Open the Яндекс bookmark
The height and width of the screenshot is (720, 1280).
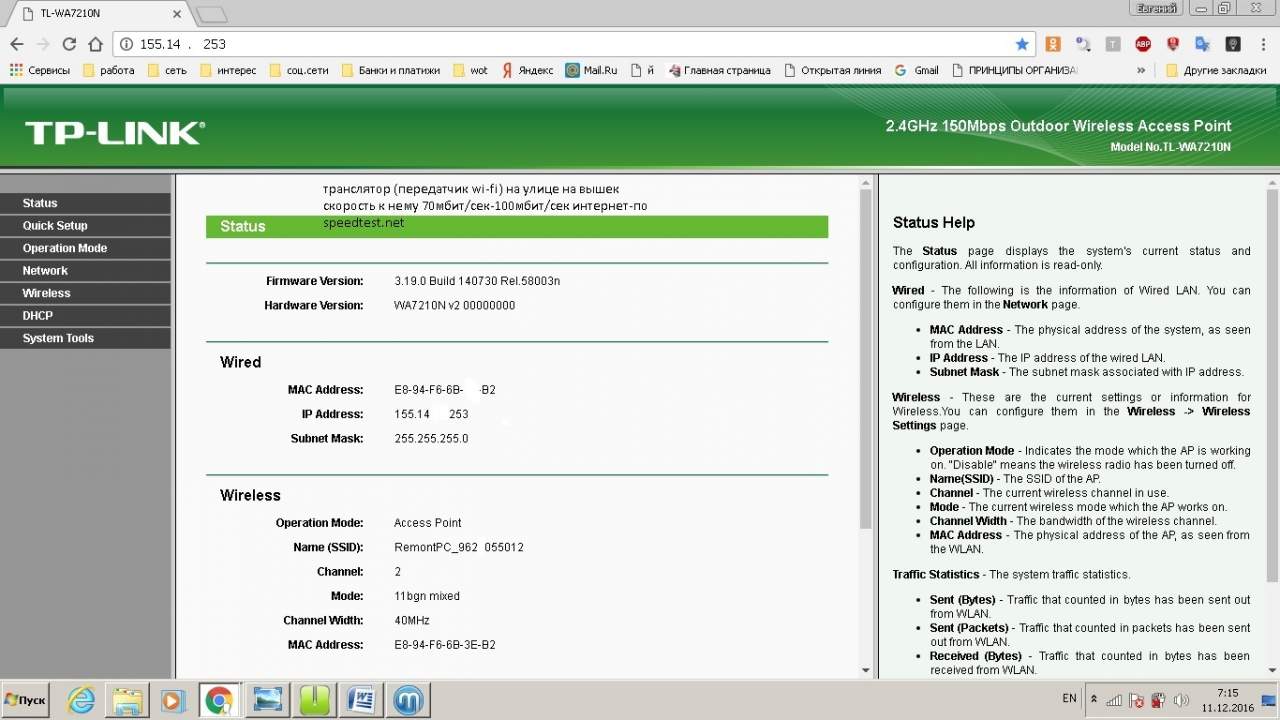click(x=527, y=70)
